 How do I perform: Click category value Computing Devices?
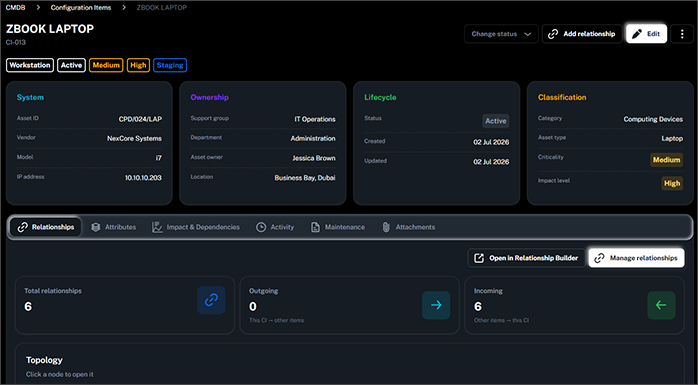653,119
